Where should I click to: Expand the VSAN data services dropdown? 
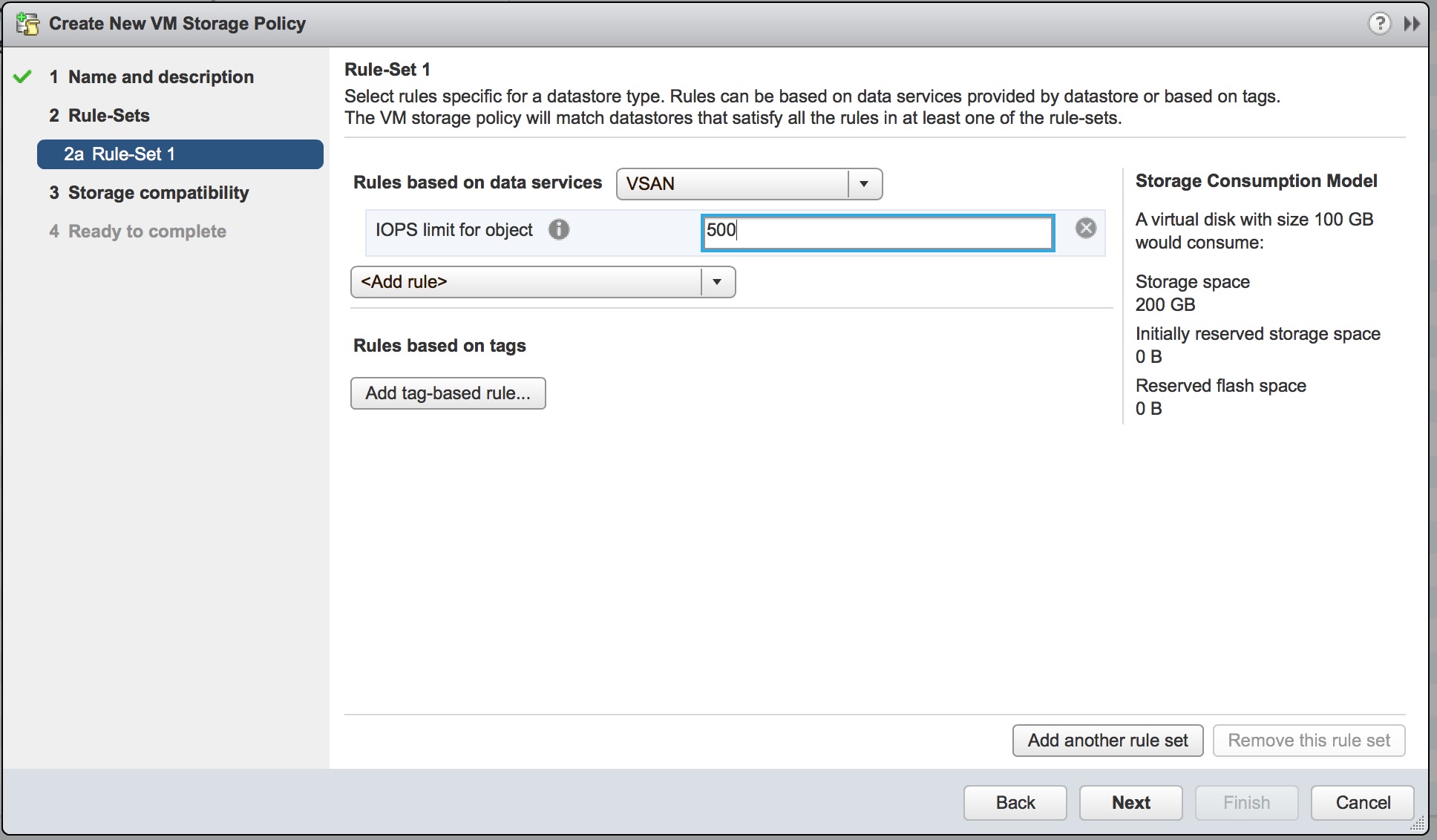click(x=864, y=183)
